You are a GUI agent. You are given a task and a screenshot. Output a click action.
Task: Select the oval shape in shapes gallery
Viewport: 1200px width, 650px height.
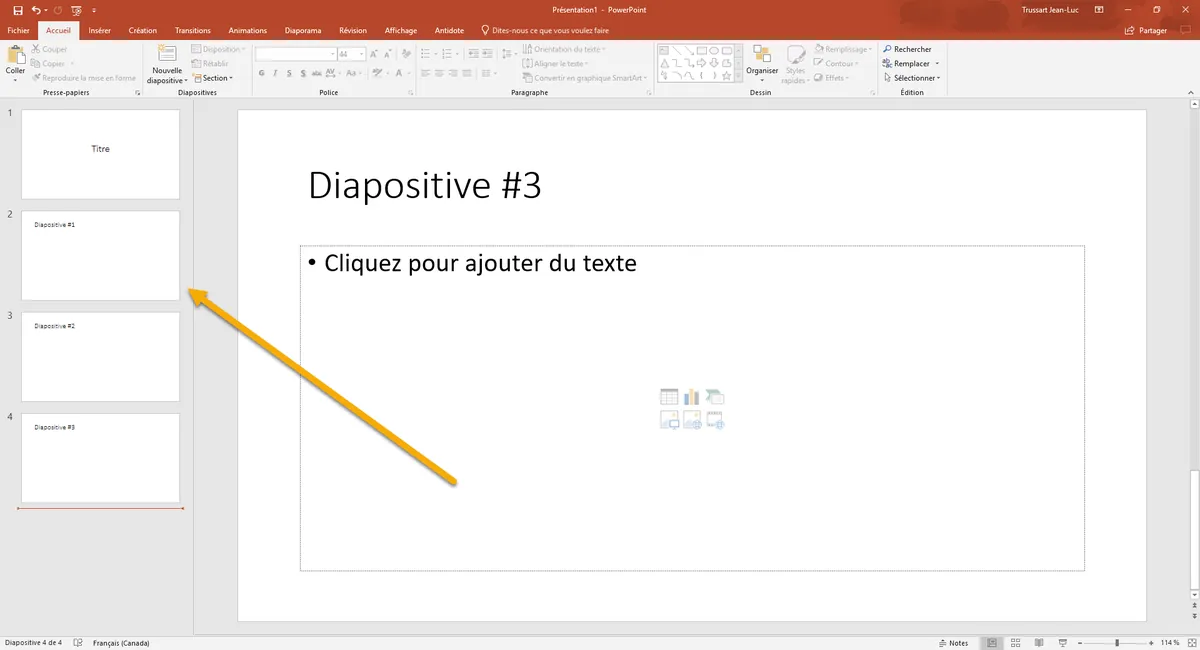coord(714,50)
